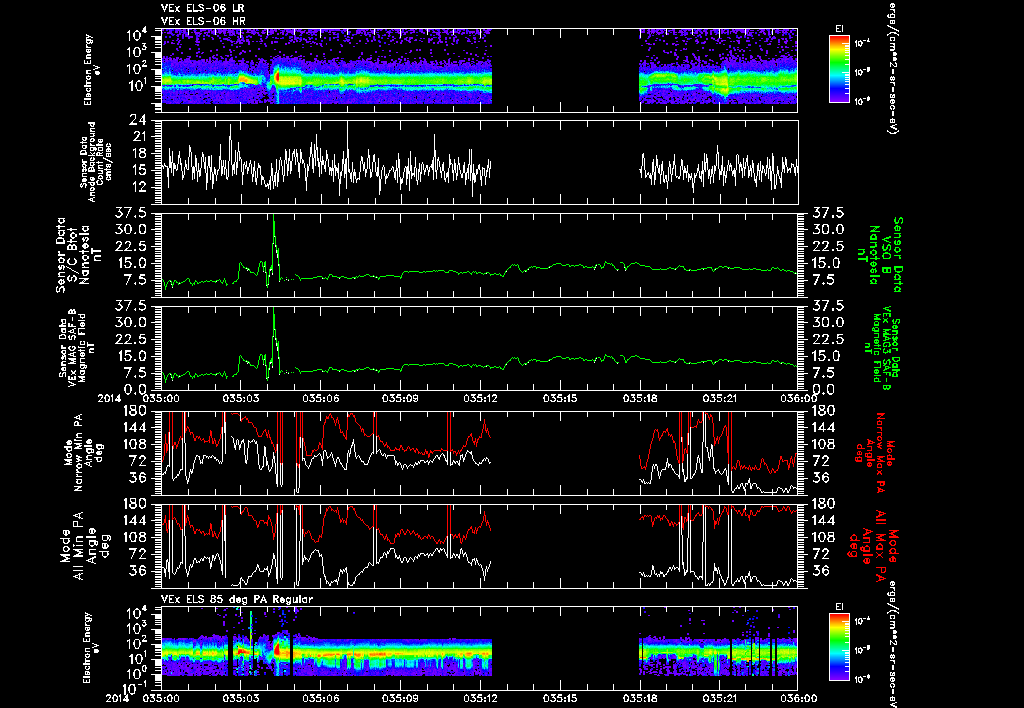Click the bottom axis time label 035:03
This screenshot has width=1024, height=708.
click(241, 698)
